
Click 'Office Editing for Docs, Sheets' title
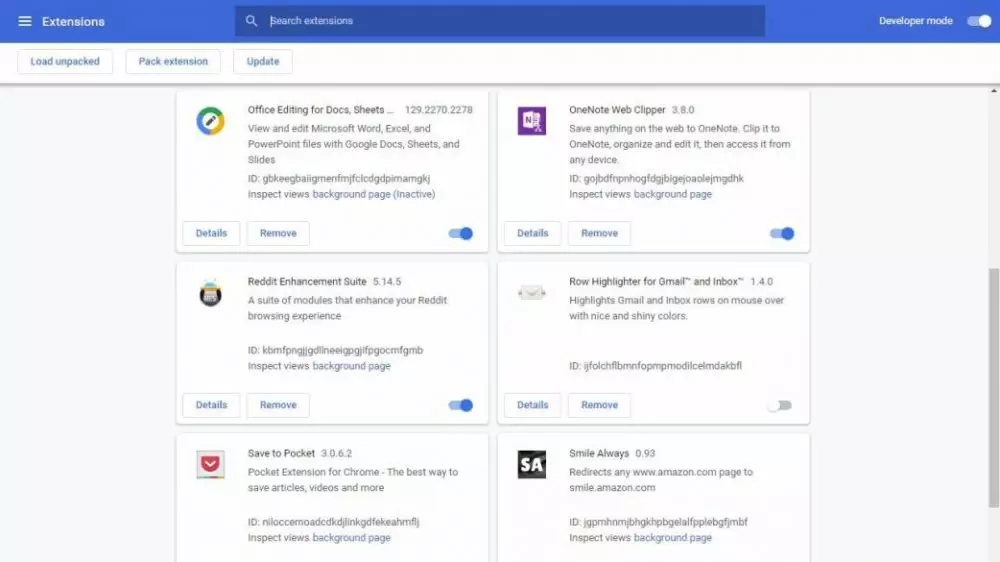tap(321, 110)
